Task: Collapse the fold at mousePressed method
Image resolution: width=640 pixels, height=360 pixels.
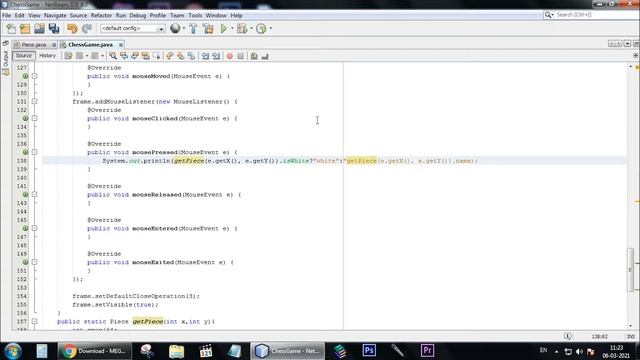Action: 35,152
